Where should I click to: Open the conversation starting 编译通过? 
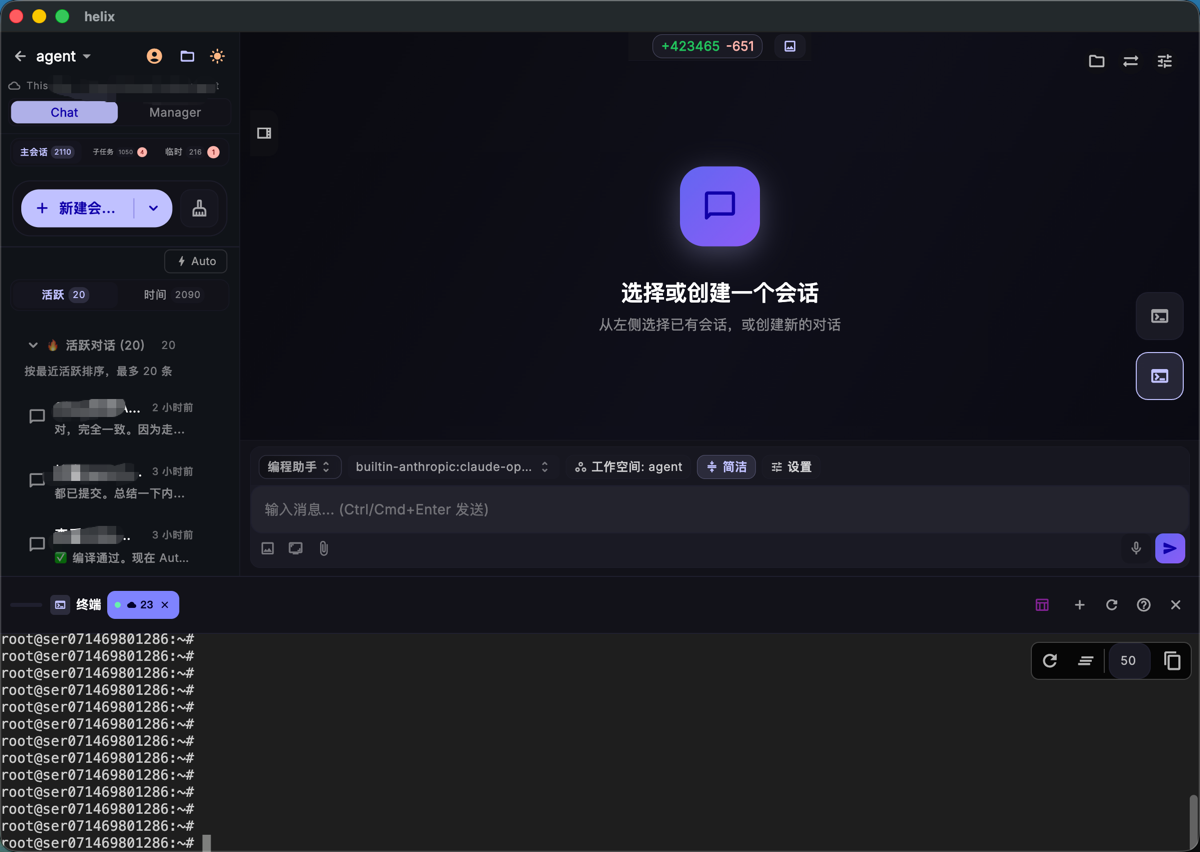click(120, 546)
